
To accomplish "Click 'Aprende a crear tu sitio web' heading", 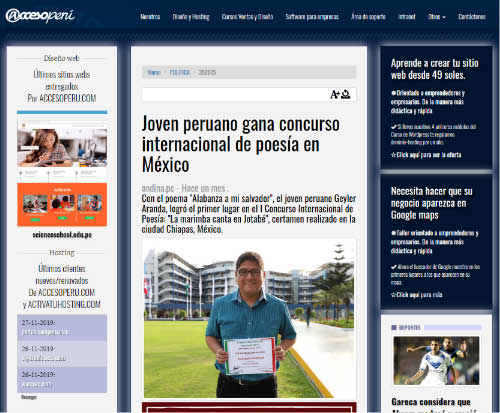I will [435, 69].
